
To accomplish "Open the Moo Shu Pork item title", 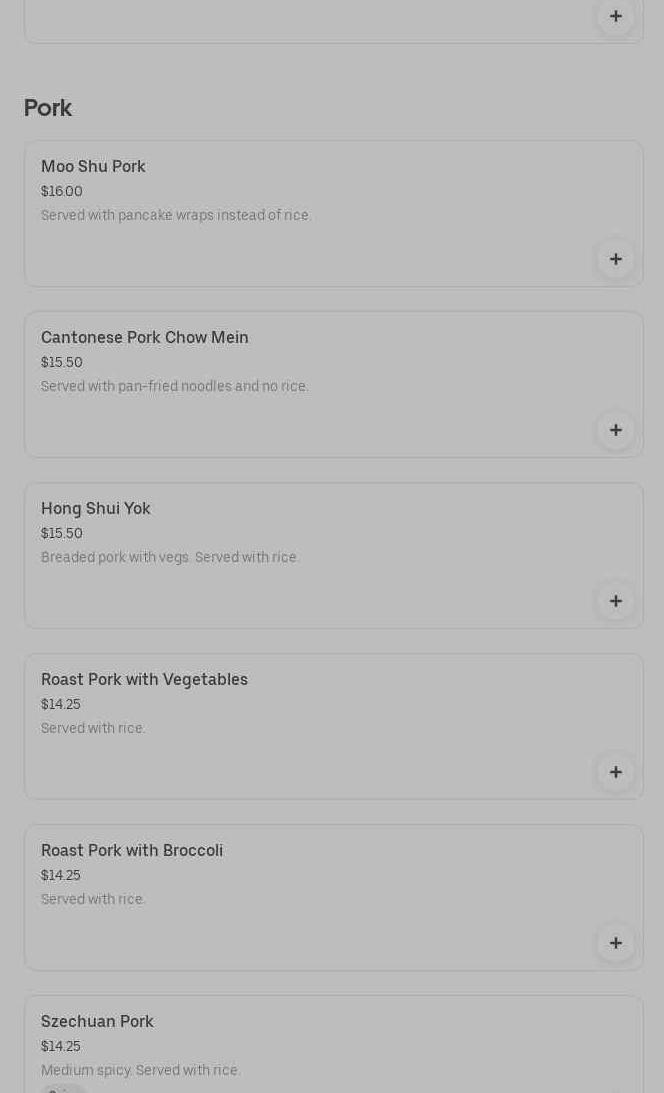I will pos(93,167).
